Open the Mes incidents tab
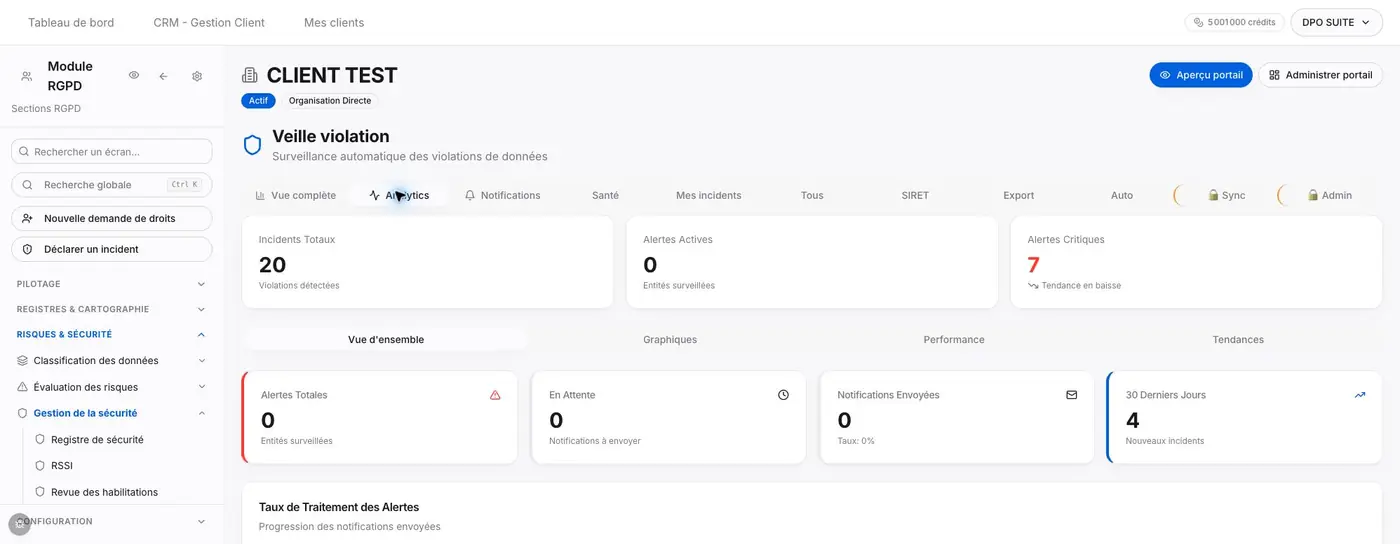Screen dimensions: 1400x544 tap(709, 195)
